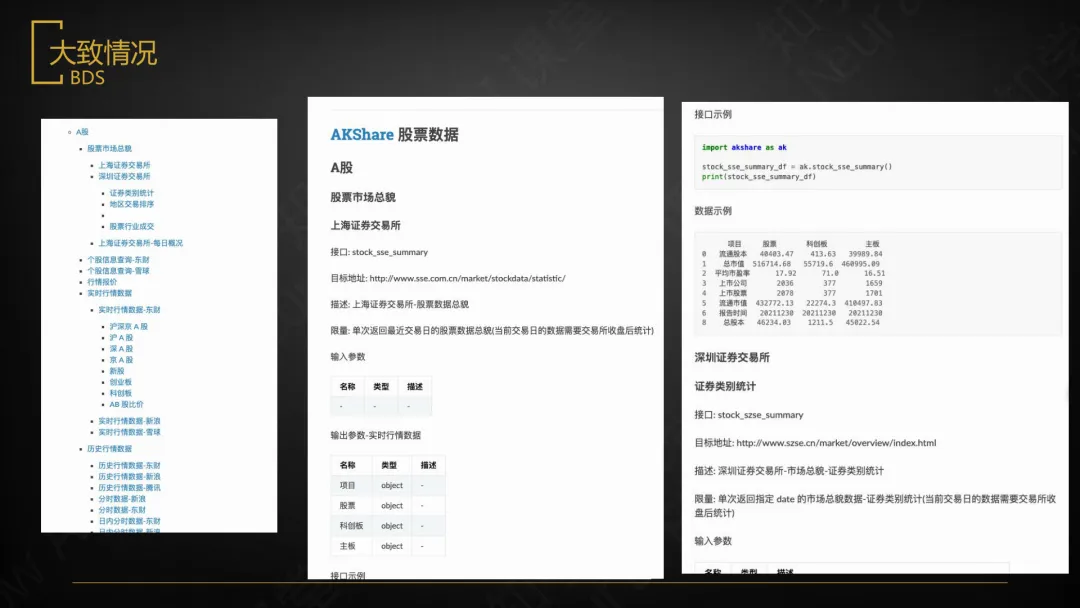The image size is (1080, 608).
Task: Open '日内分时数据-东财' link
Action: (129, 521)
